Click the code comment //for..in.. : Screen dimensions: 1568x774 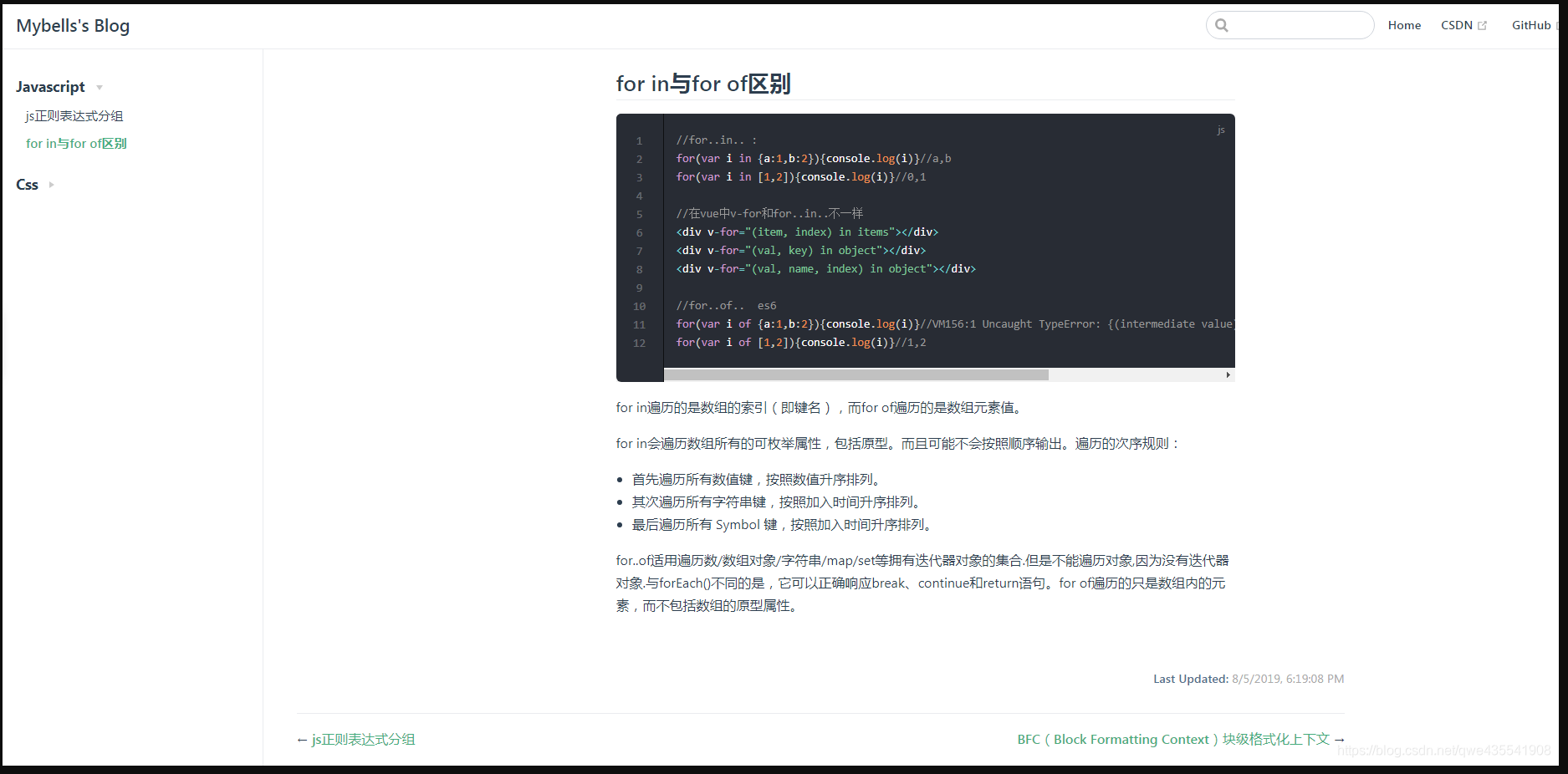pos(717,140)
